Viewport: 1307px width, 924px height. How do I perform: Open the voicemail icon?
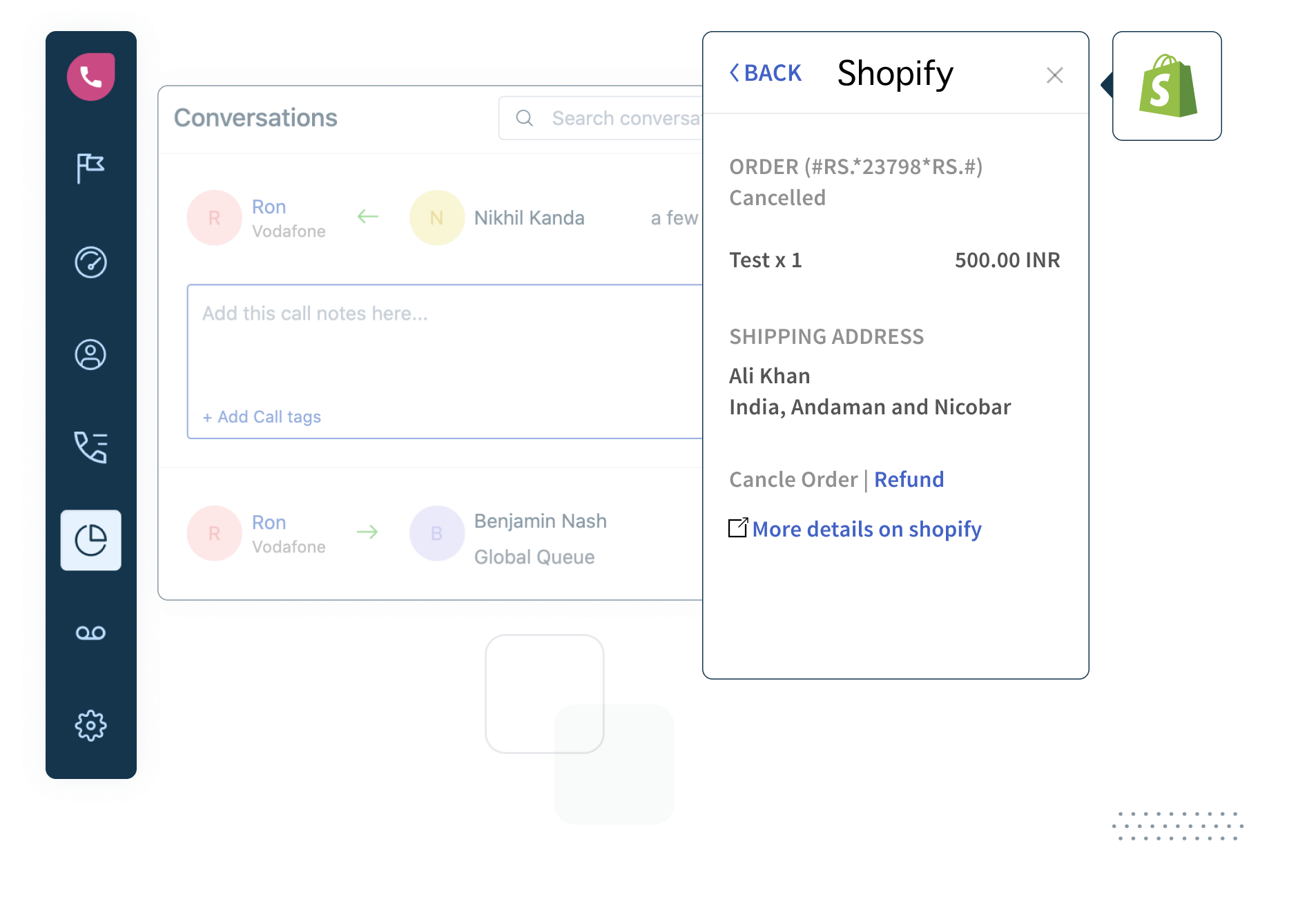(90, 632)
